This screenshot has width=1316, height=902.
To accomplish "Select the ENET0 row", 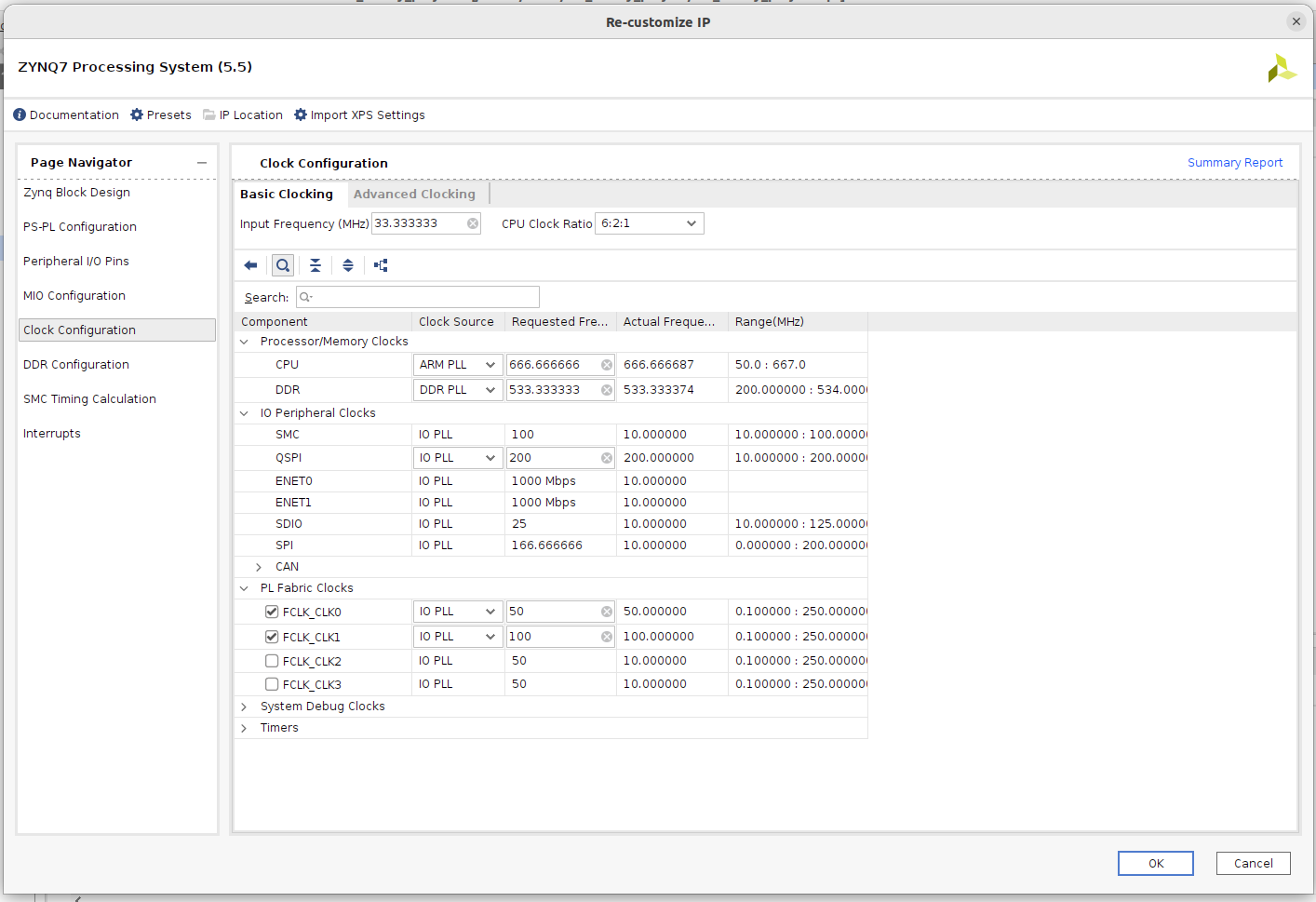I will click(551, 481).
